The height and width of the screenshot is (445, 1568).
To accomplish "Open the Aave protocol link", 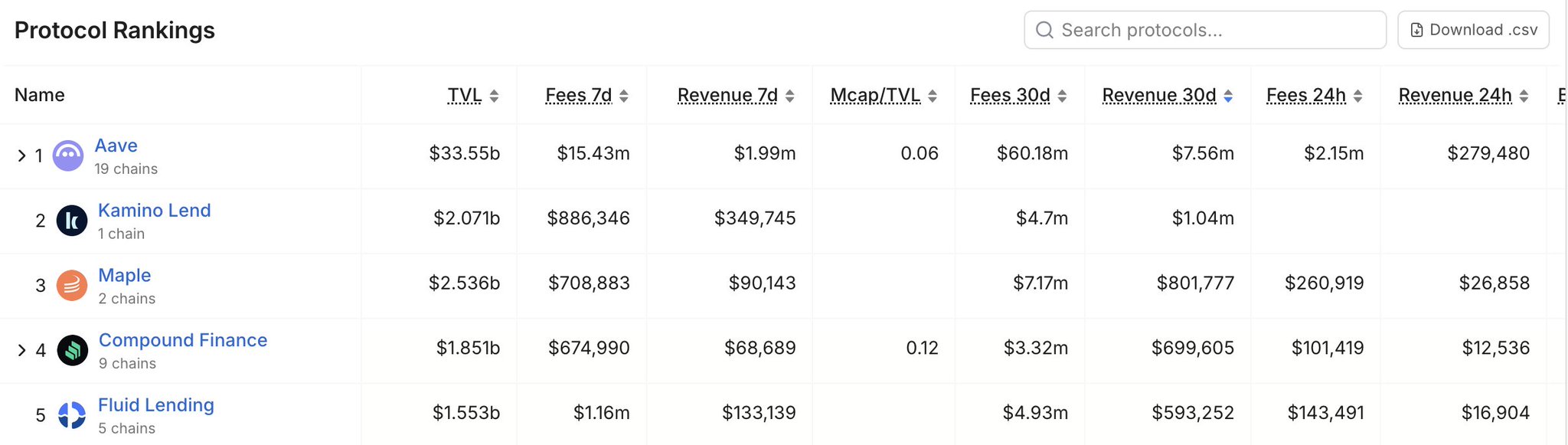I will pos(116,146).
